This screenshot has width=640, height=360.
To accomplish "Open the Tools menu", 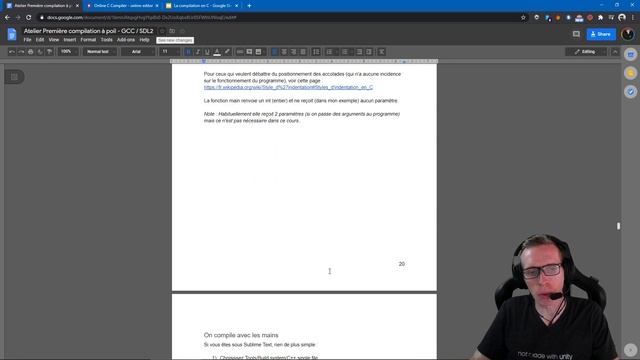I will coord(107,40).
